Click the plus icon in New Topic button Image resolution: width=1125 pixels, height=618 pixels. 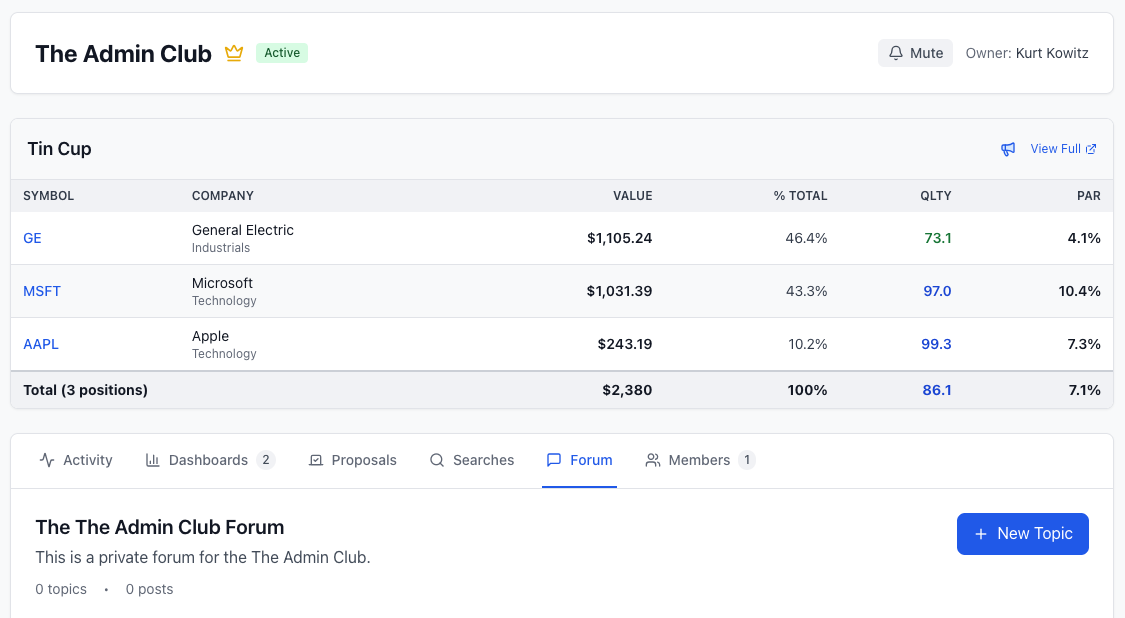[x=981, y=534]
